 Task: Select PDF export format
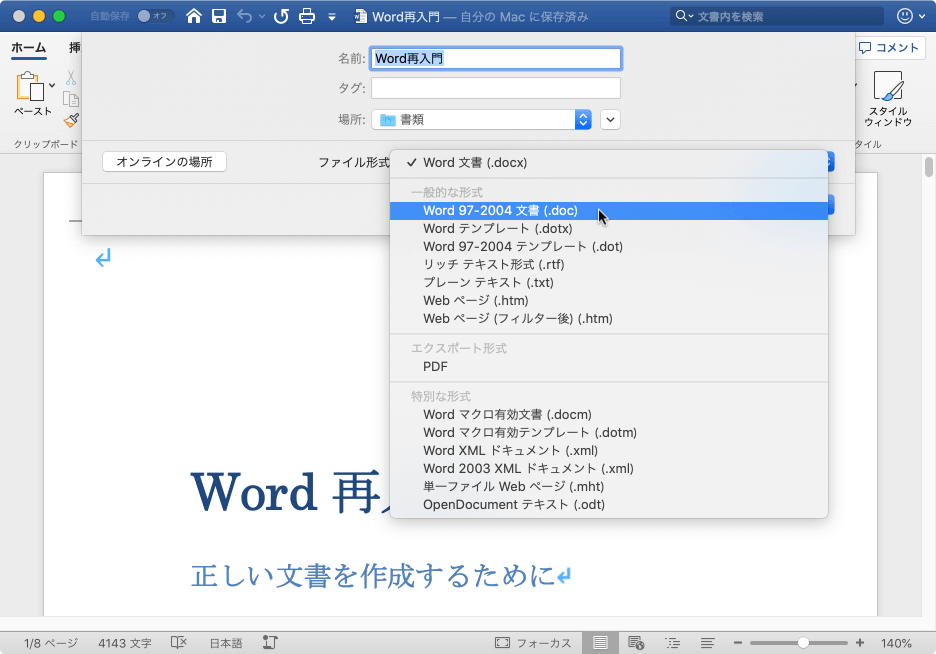pos(609,366)
